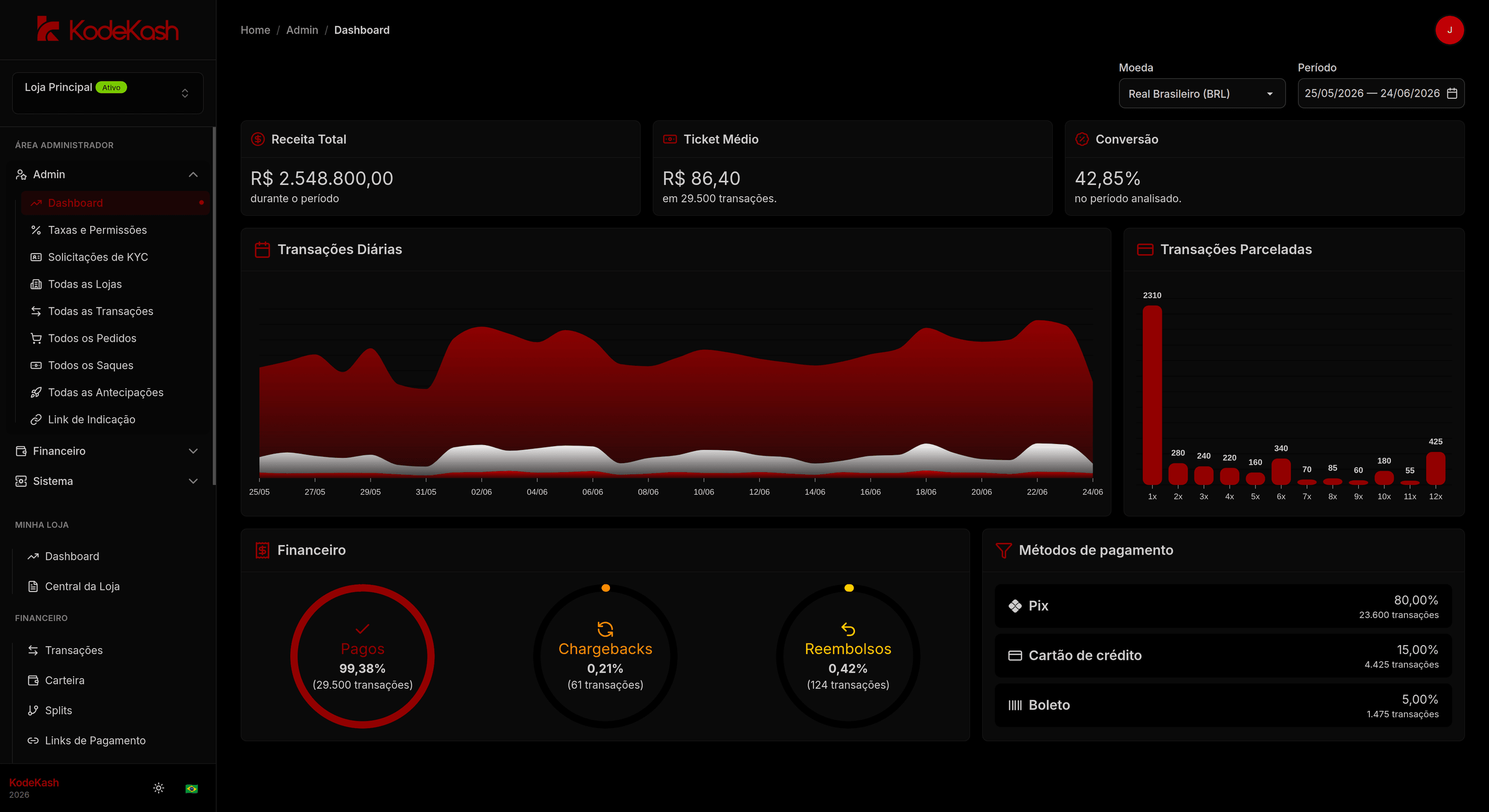Image resolution: width=1489 pixels, height=812 pixels.
Task: Click the 42,85% conversion value
Action: [x=1108, y=179]
